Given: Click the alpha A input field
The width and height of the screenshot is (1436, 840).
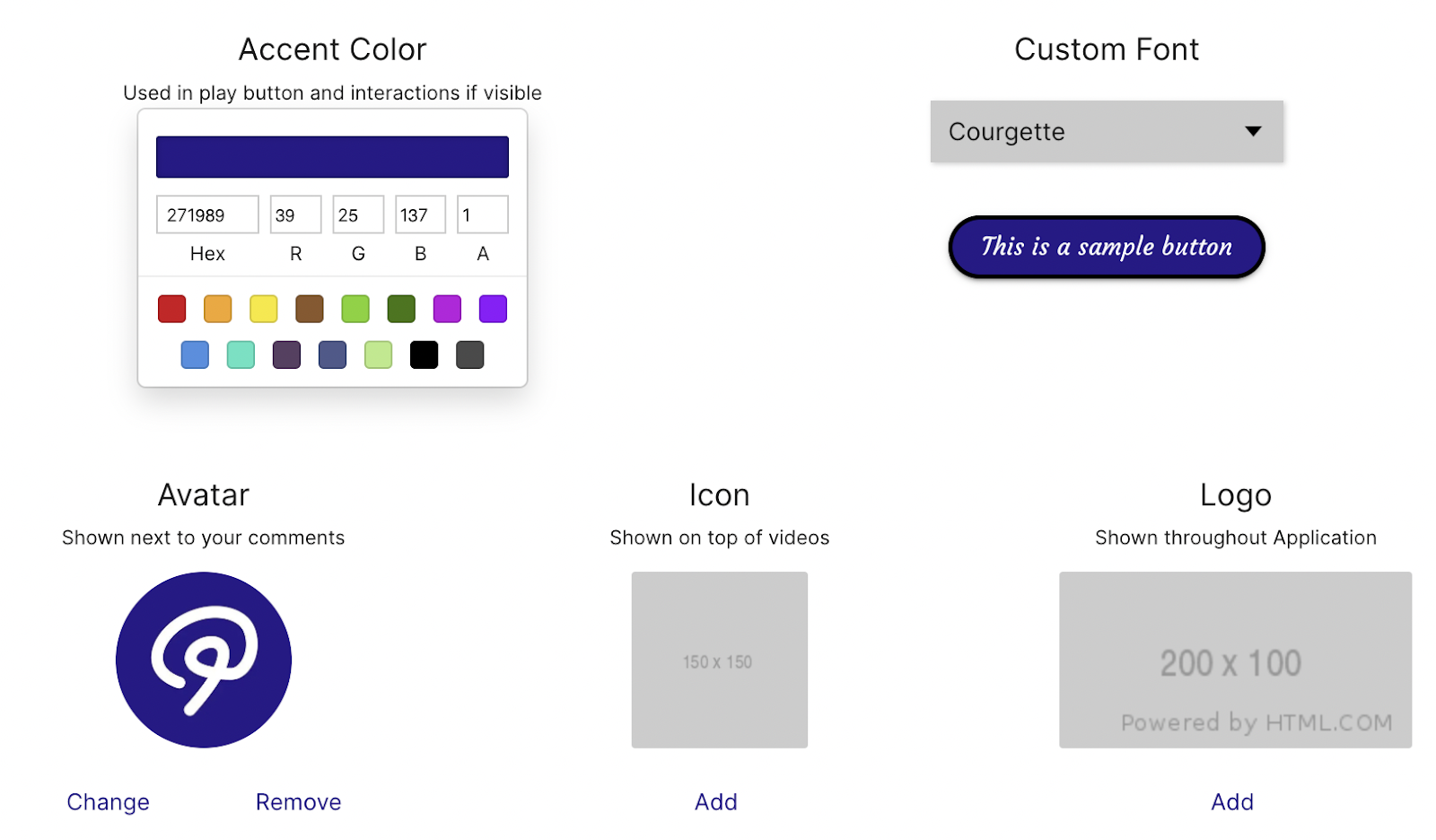Looking at the screenshot, I should 482,215.
